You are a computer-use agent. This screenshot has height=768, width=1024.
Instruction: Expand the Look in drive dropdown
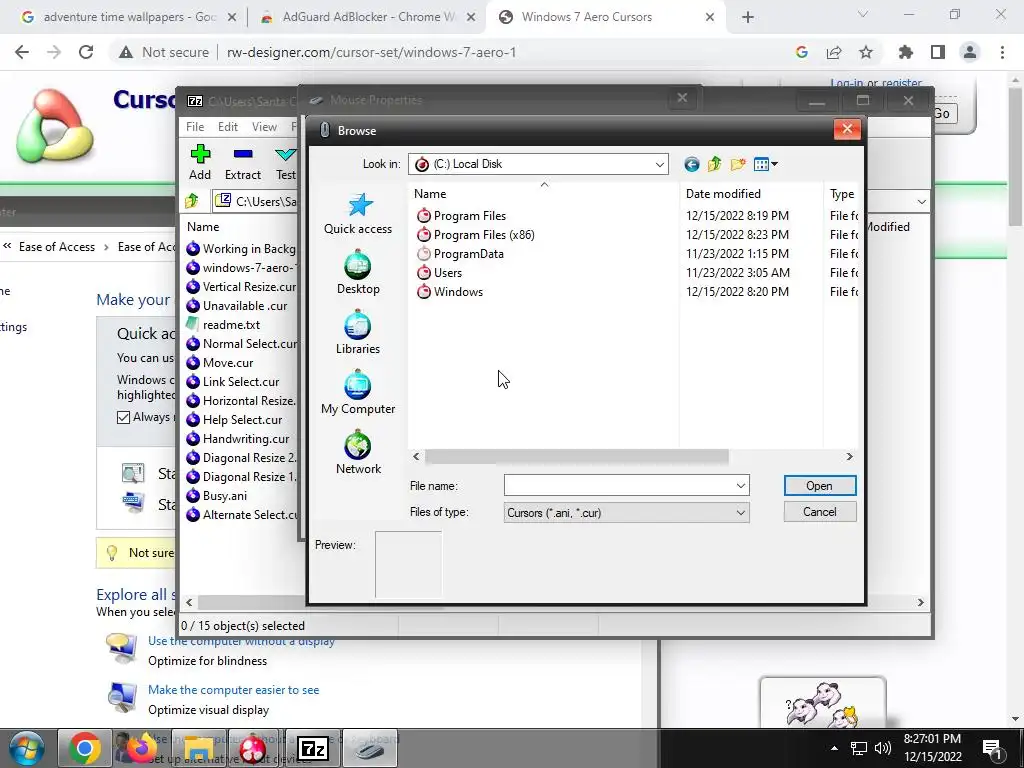pyautogui.click(x=660, y=165)
